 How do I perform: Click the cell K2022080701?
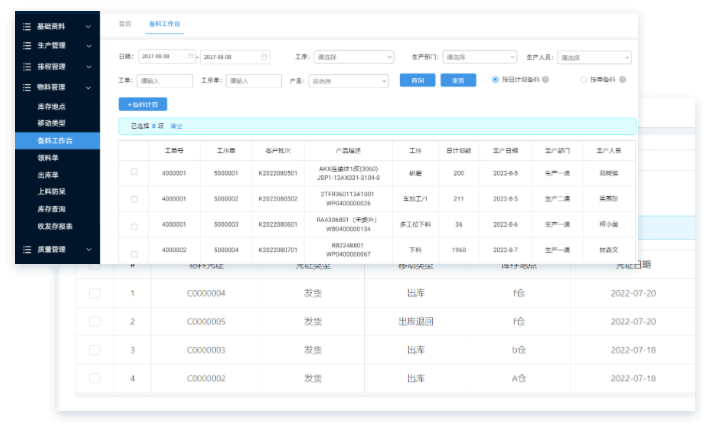(278, 250)
